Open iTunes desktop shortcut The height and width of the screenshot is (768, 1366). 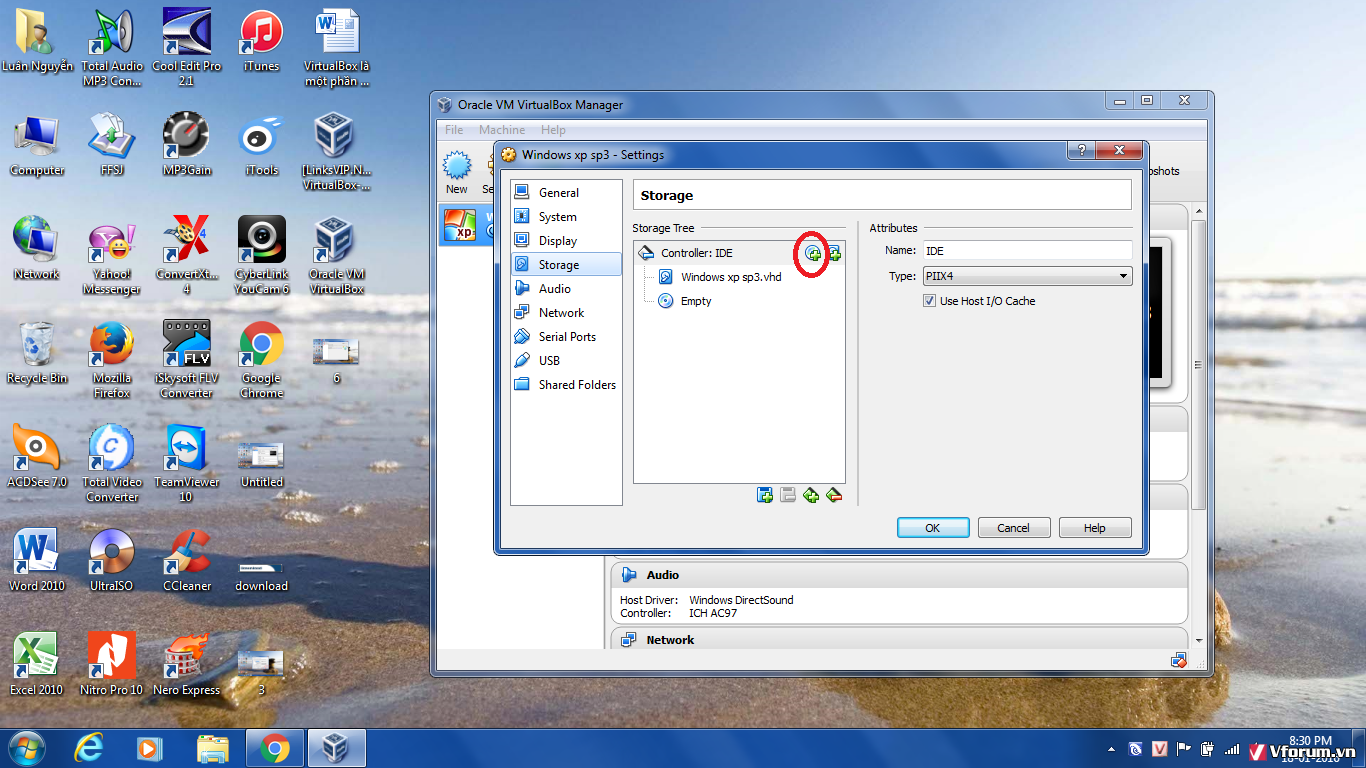(x=261, y=42)
